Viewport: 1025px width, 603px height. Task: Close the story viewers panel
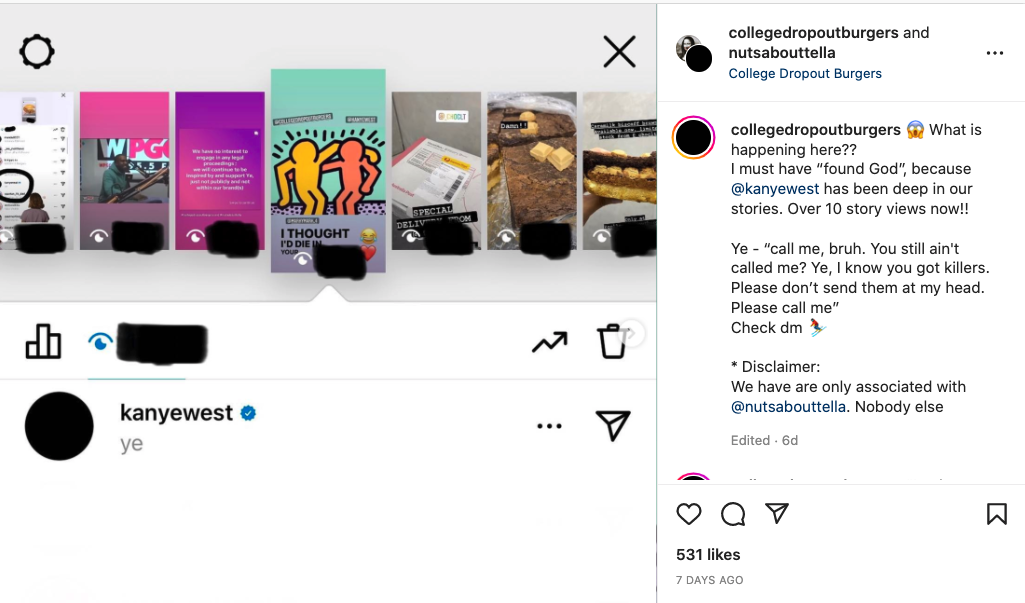click(619, 51)
